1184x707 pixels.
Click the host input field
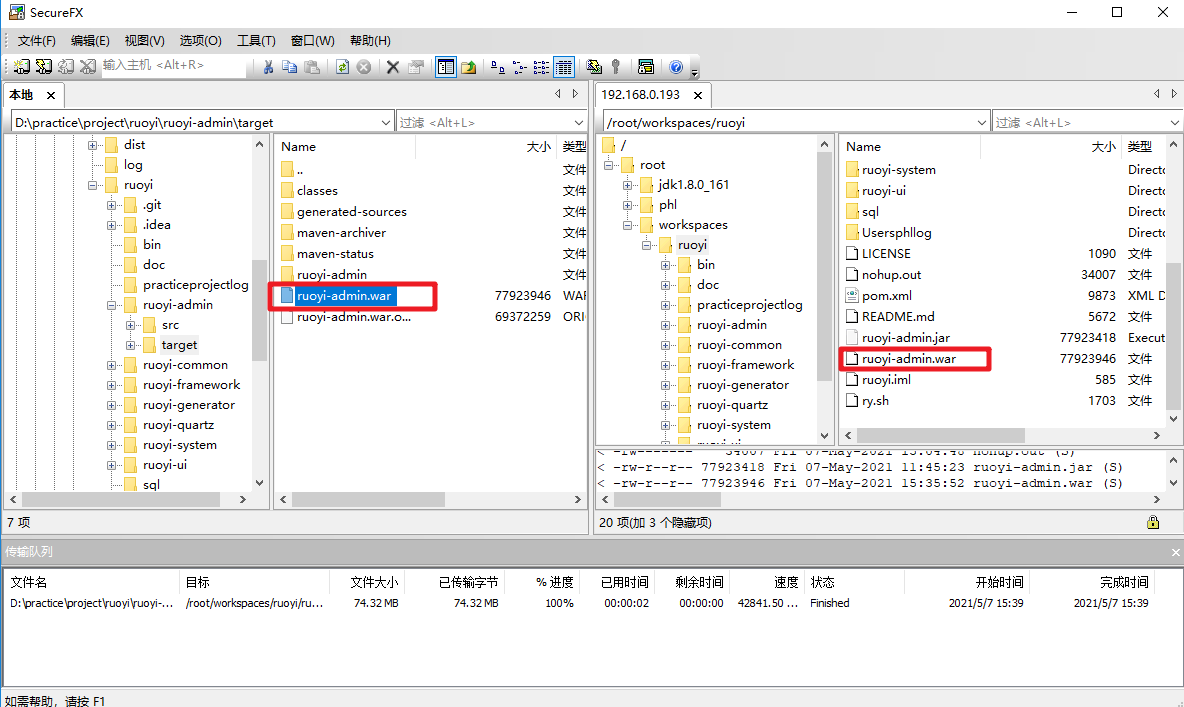(174, 66)
